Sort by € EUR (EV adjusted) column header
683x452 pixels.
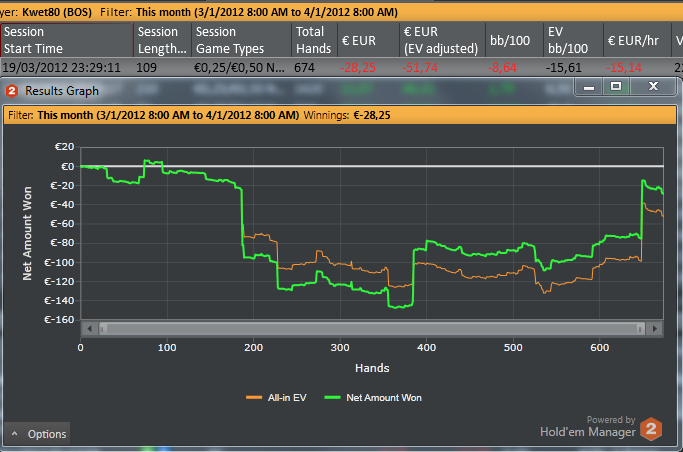442,40
